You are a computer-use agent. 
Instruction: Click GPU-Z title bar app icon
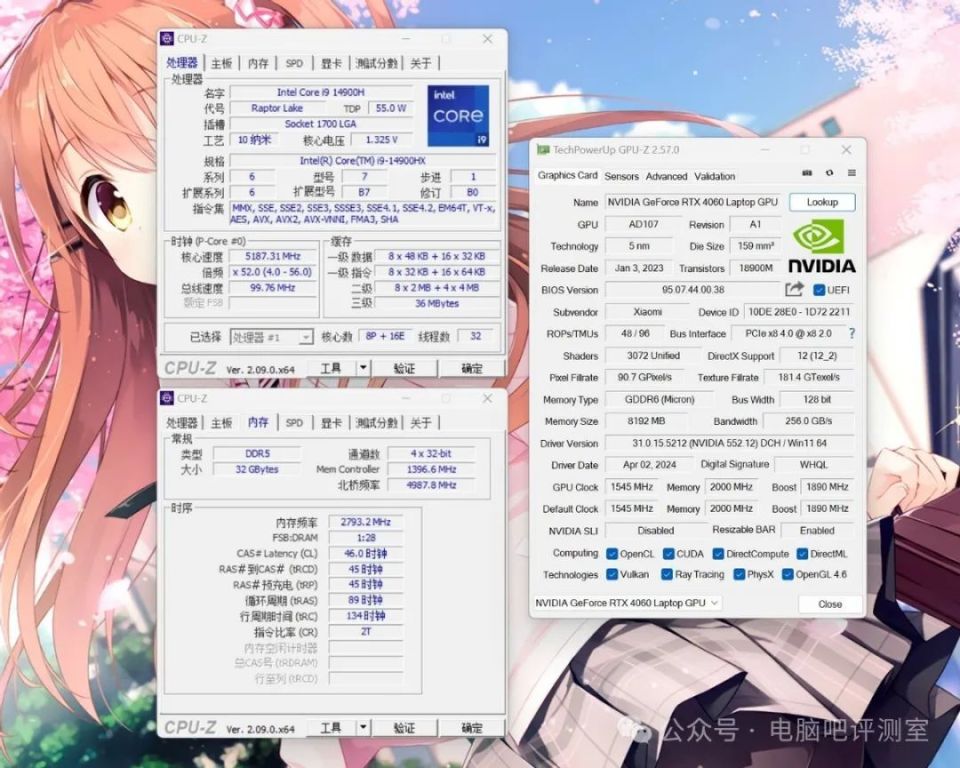pyautogui.click(x=542, y=150)
